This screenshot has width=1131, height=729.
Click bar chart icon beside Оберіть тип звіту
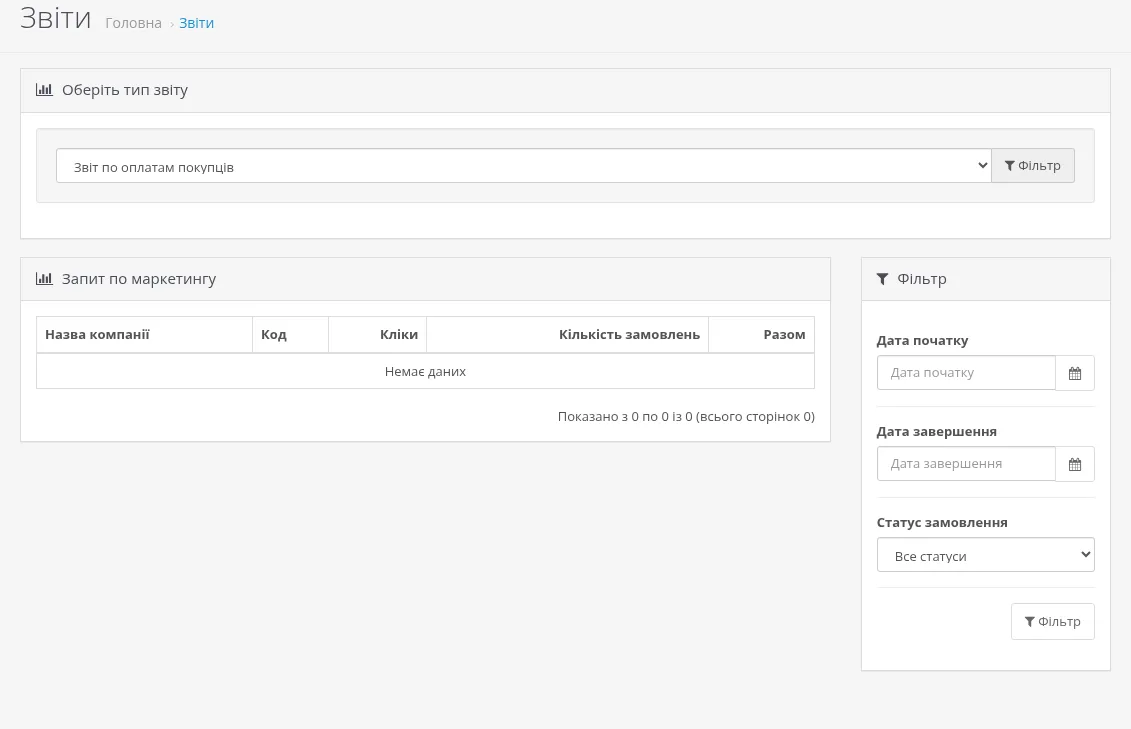point(44,90)
